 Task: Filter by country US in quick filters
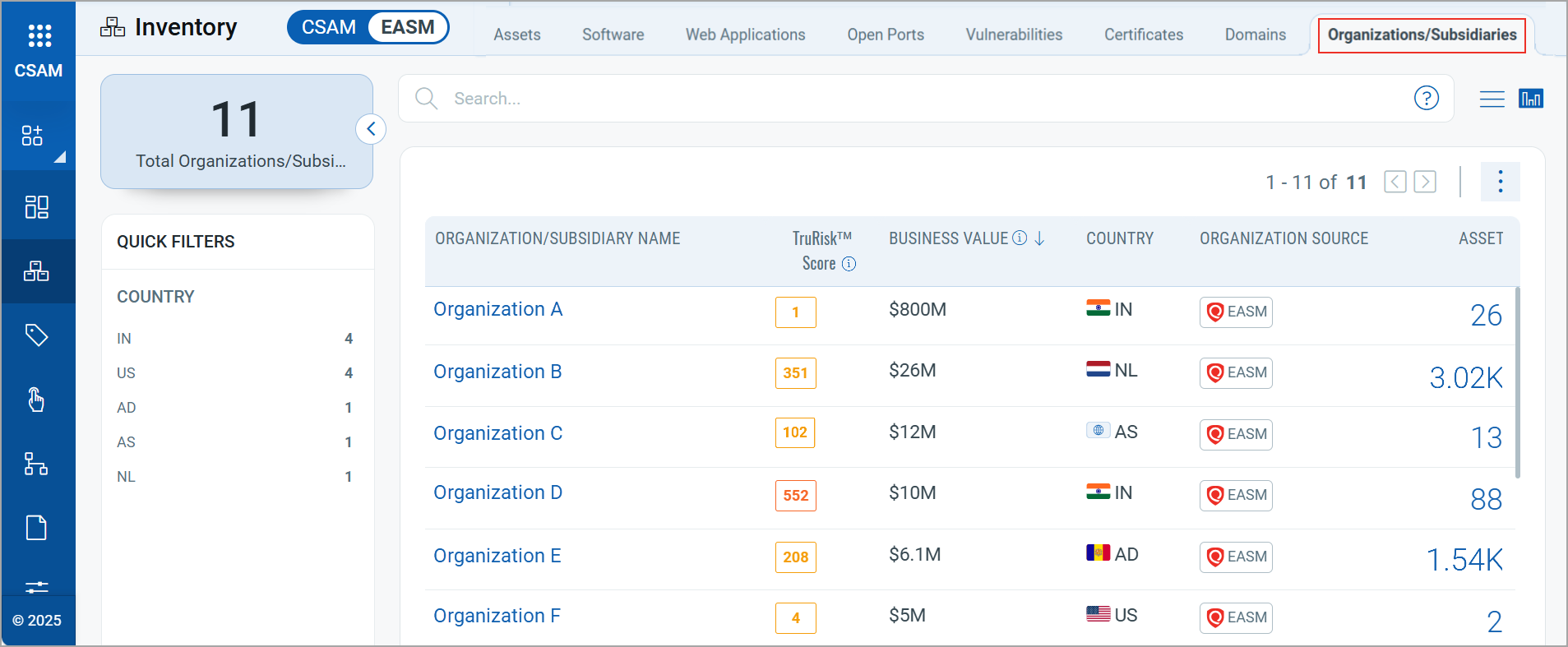[x=126, y=373]
